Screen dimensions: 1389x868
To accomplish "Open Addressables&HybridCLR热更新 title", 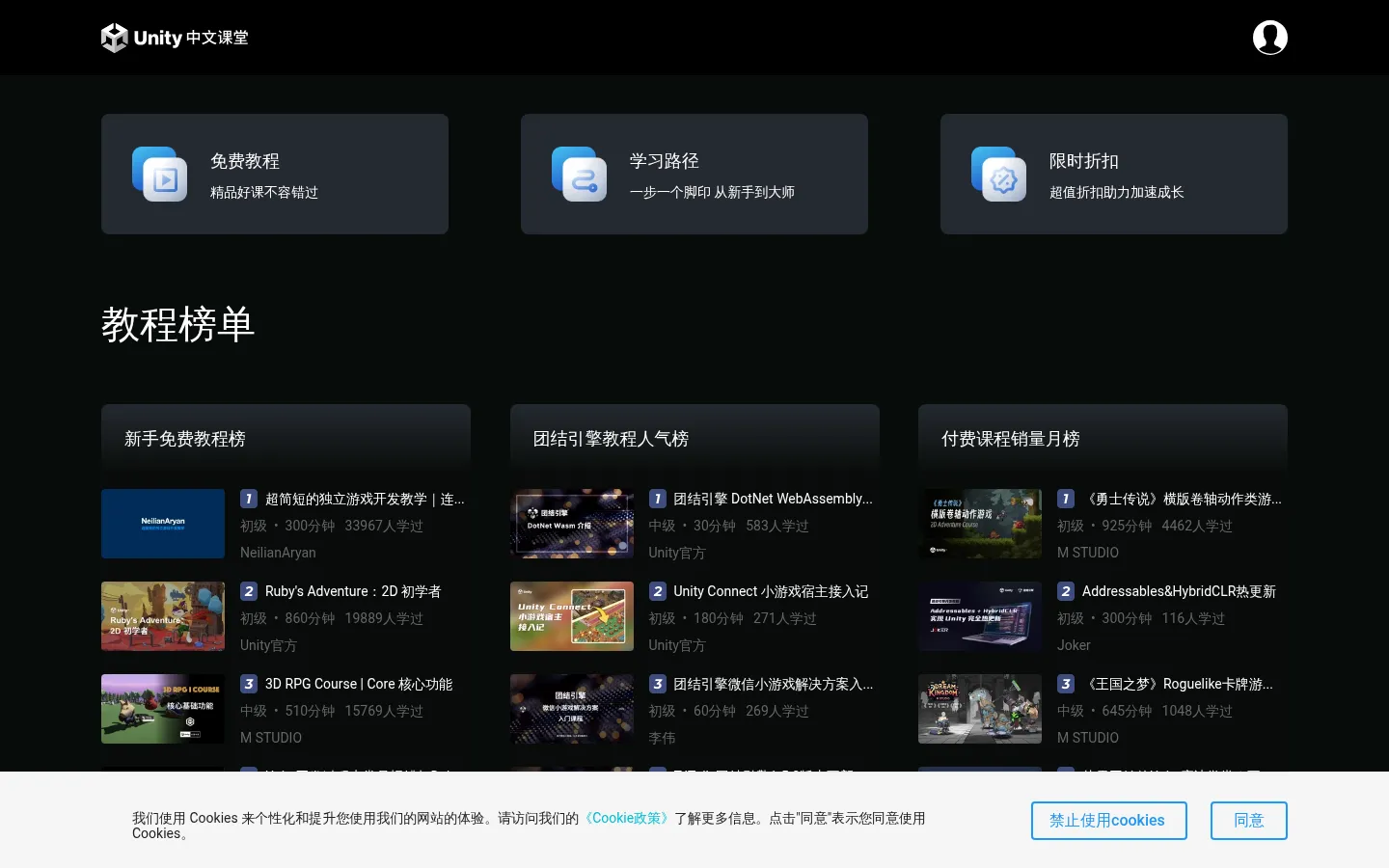I will point(1179,591).
